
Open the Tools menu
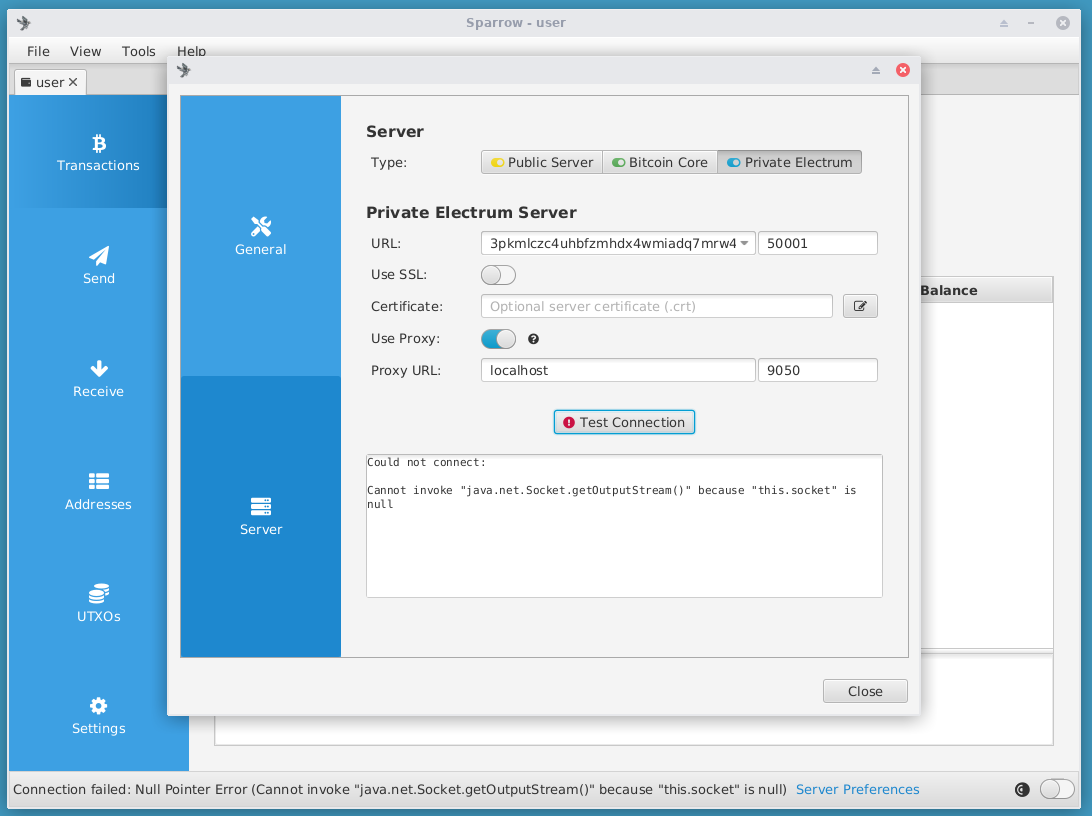138,51
